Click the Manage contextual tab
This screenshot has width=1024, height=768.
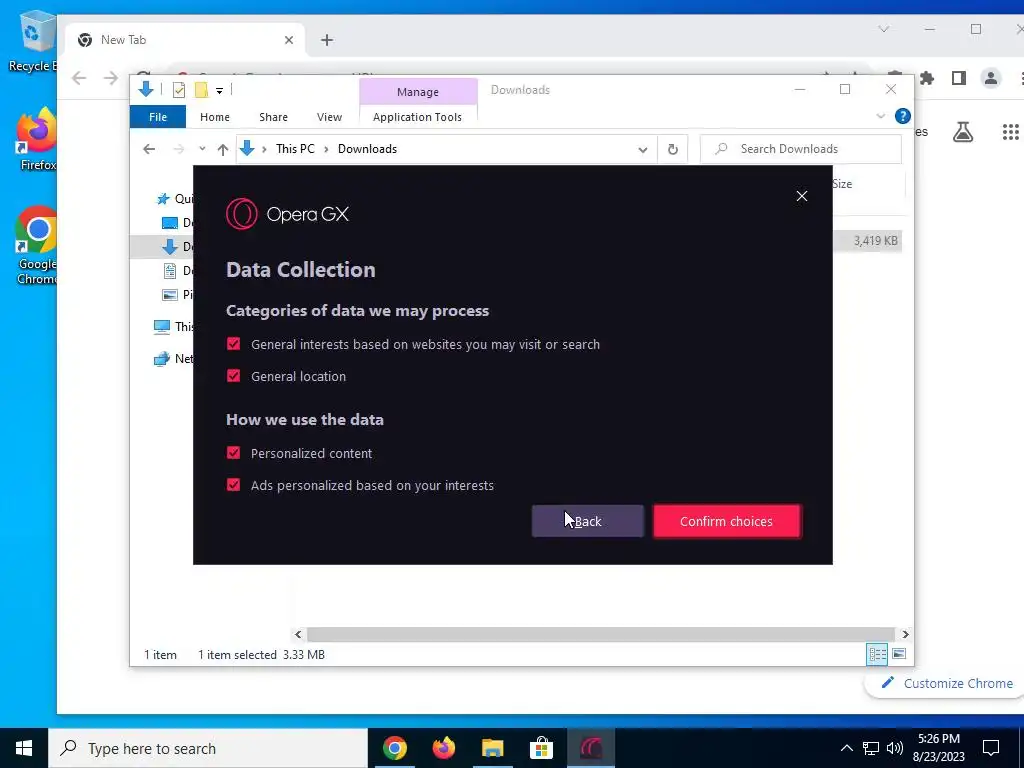tap(418, 92)
